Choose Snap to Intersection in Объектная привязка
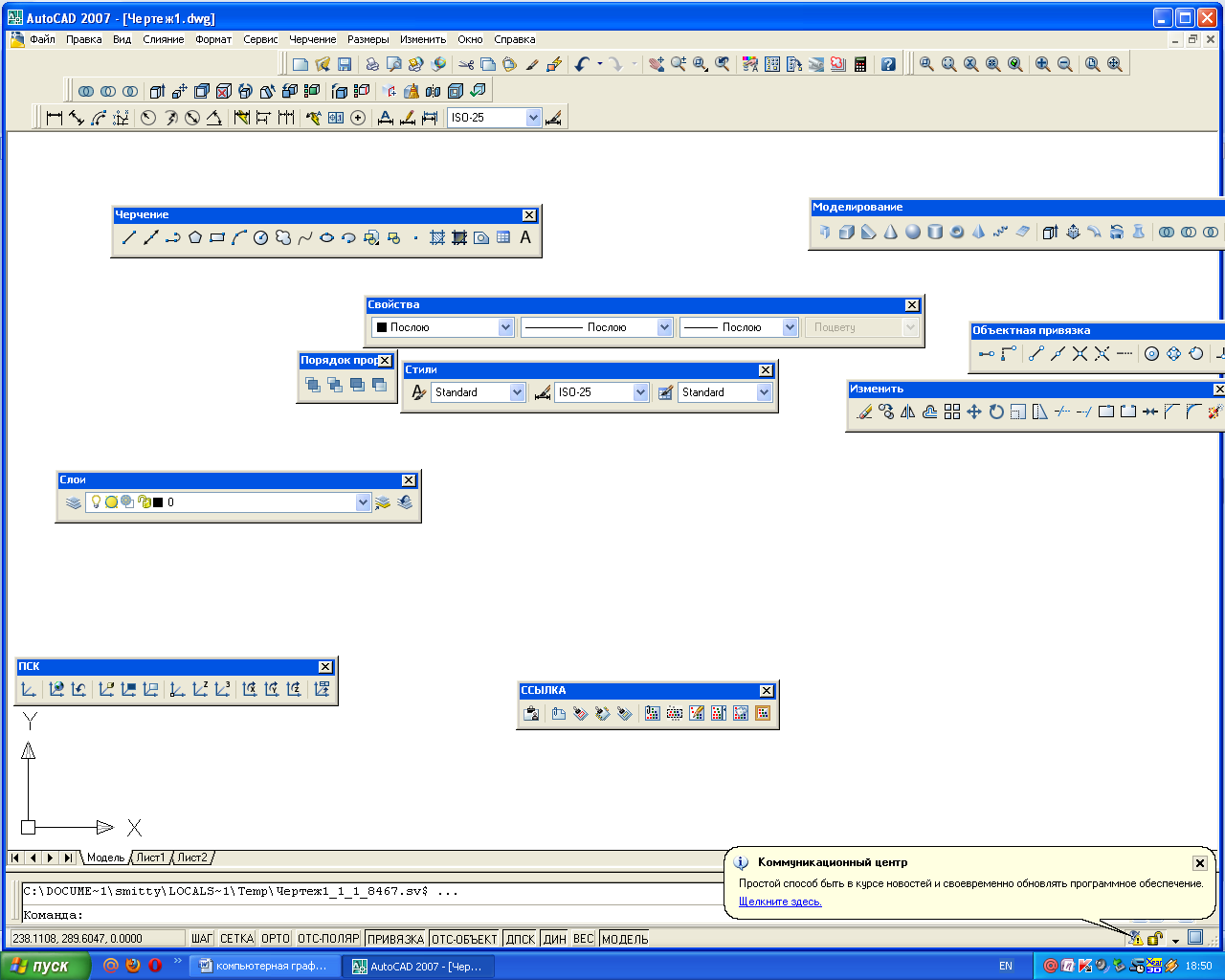The image size is (1225, 980). pyautogui.click(x=1080, y=354)
